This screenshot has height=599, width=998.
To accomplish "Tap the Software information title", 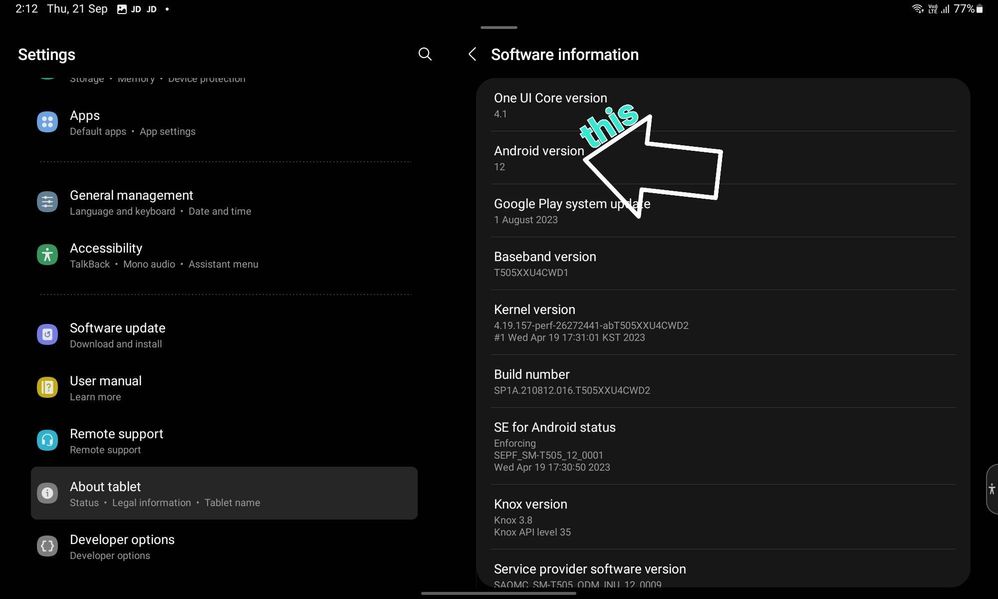I will [565, 55].
